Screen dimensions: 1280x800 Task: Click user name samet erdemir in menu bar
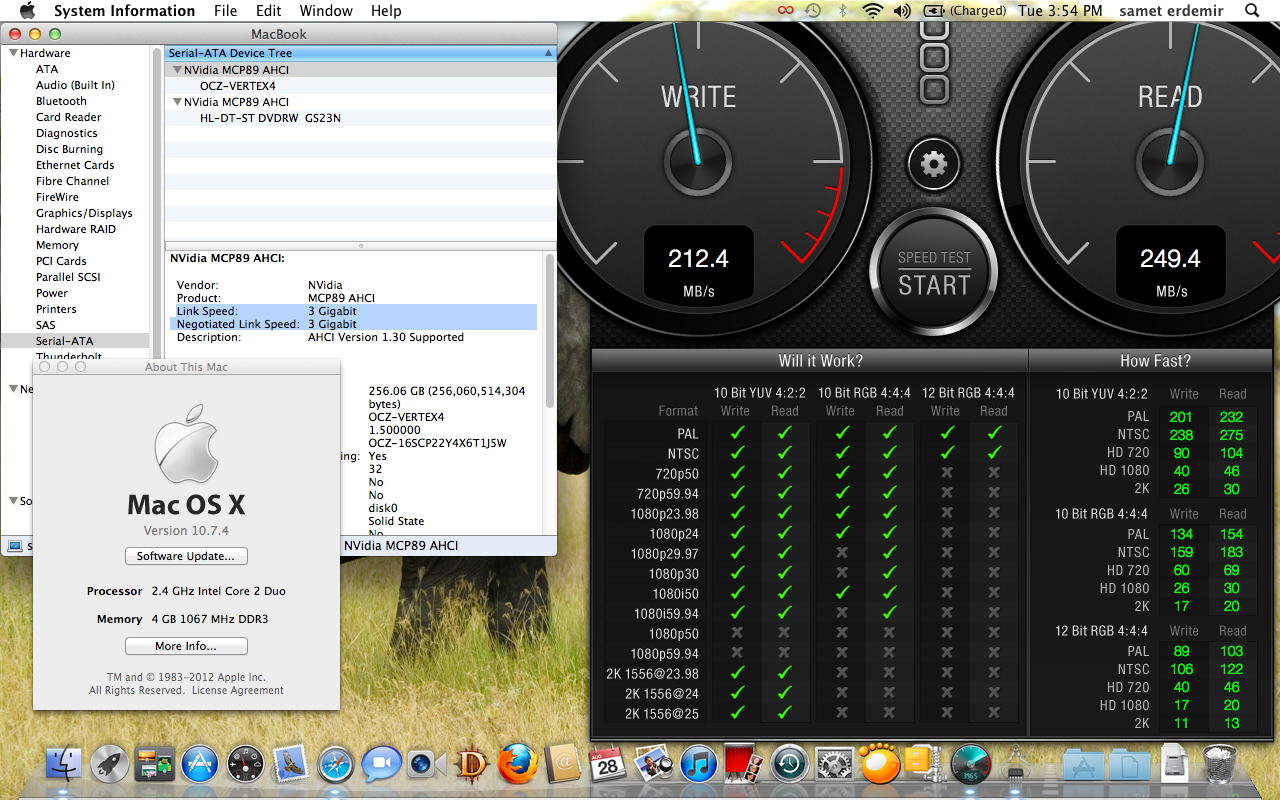(1170, 11)
